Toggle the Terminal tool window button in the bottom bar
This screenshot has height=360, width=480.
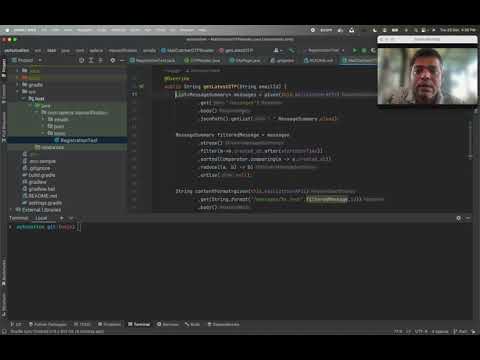pyautogui.click(x=139, y=324)
